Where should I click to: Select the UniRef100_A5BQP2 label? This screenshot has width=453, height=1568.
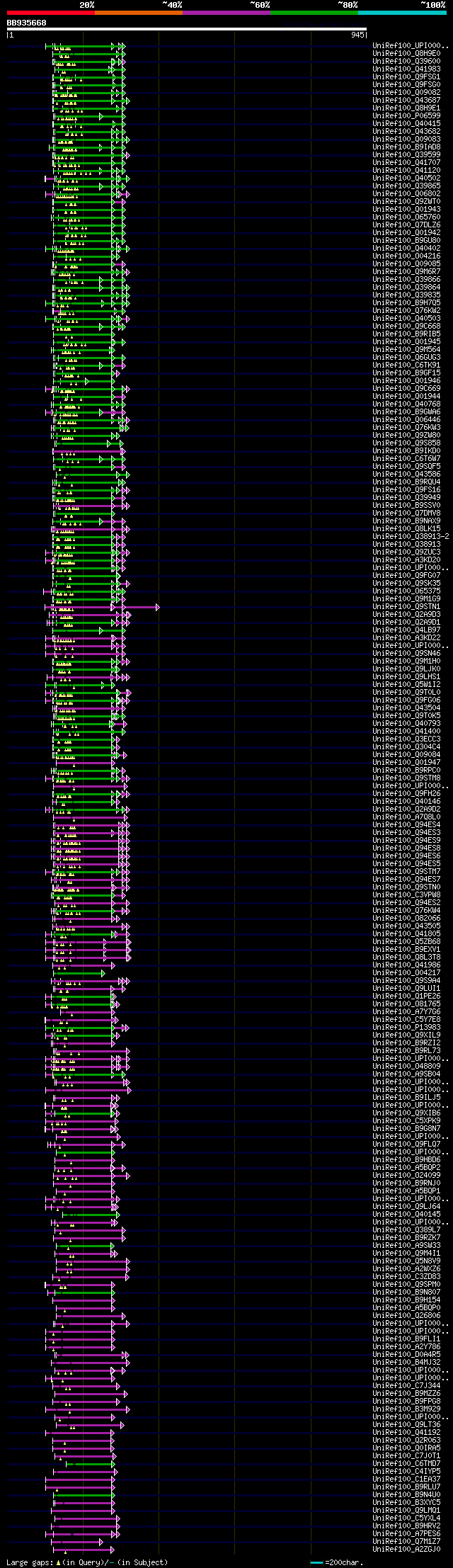coord(406,1167)
